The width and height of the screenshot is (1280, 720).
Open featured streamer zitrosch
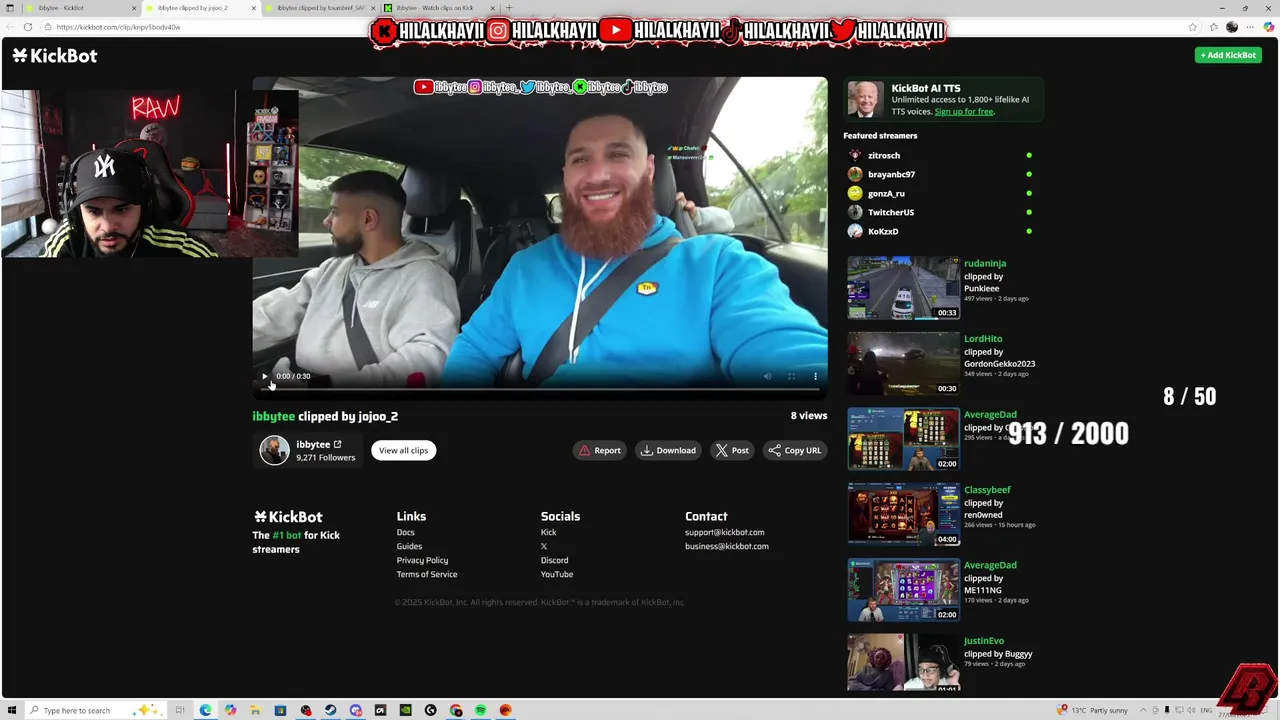pyautogui.click(x=884, y=155)
